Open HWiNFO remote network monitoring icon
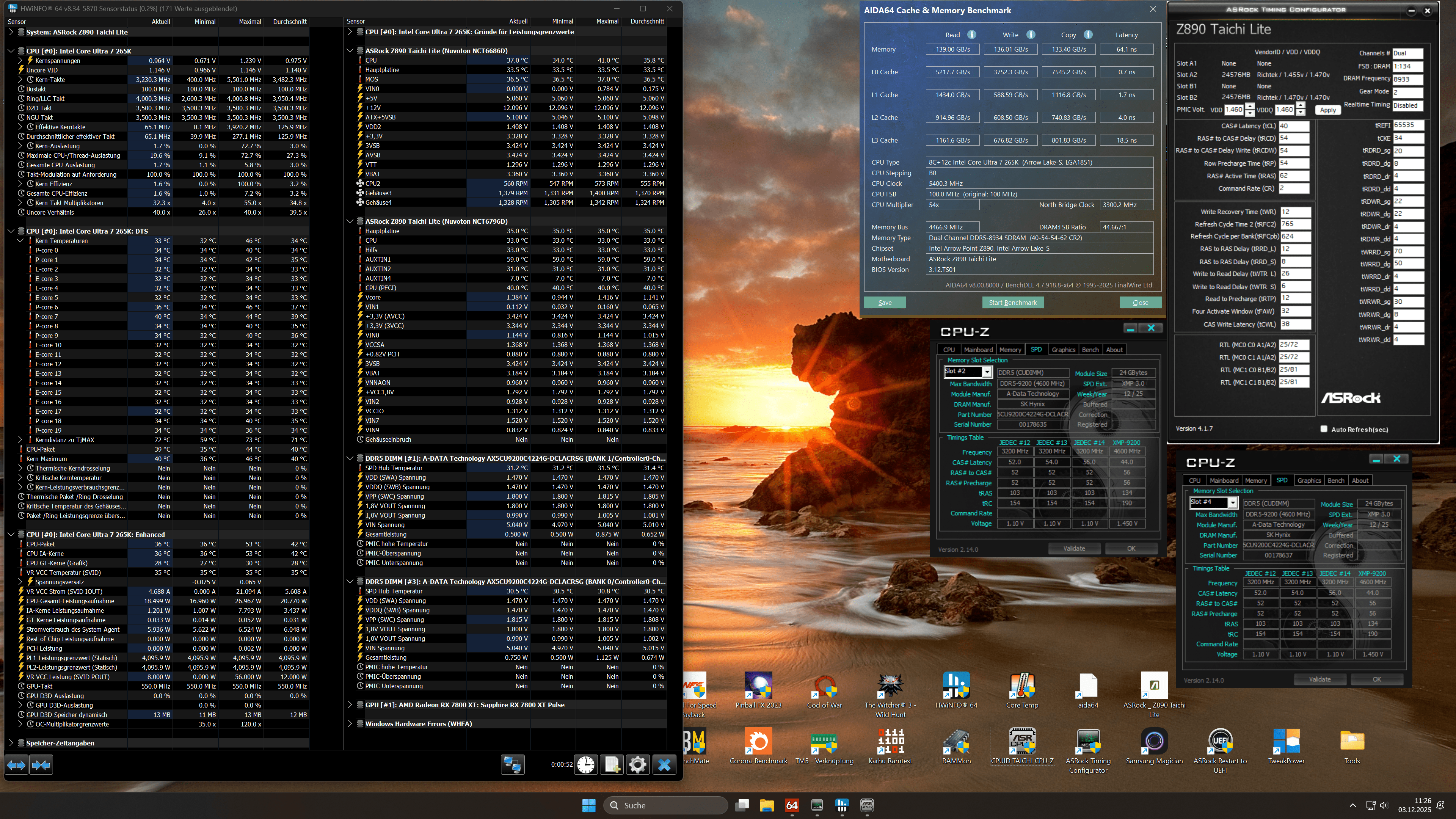Image resolution: width=1456 pixels, height=819 pixels. (x=512, y=765)
